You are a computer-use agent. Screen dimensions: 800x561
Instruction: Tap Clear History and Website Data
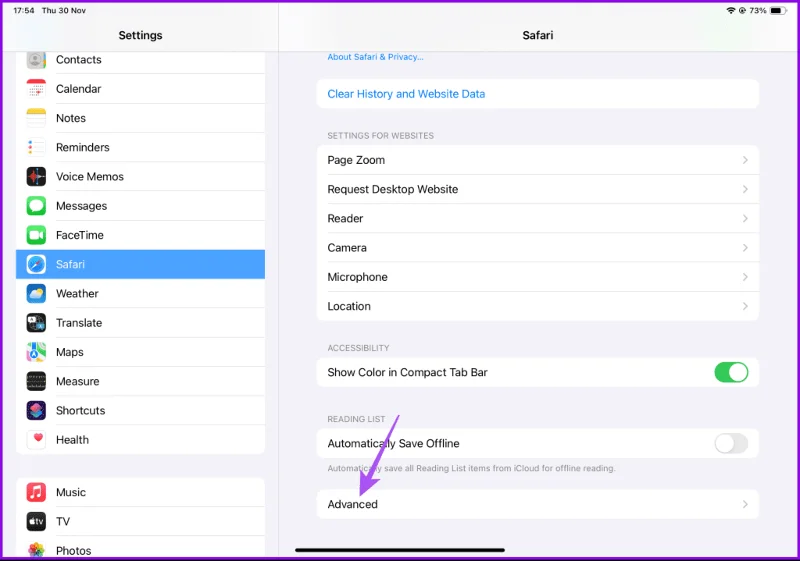(x=538, y=94)
